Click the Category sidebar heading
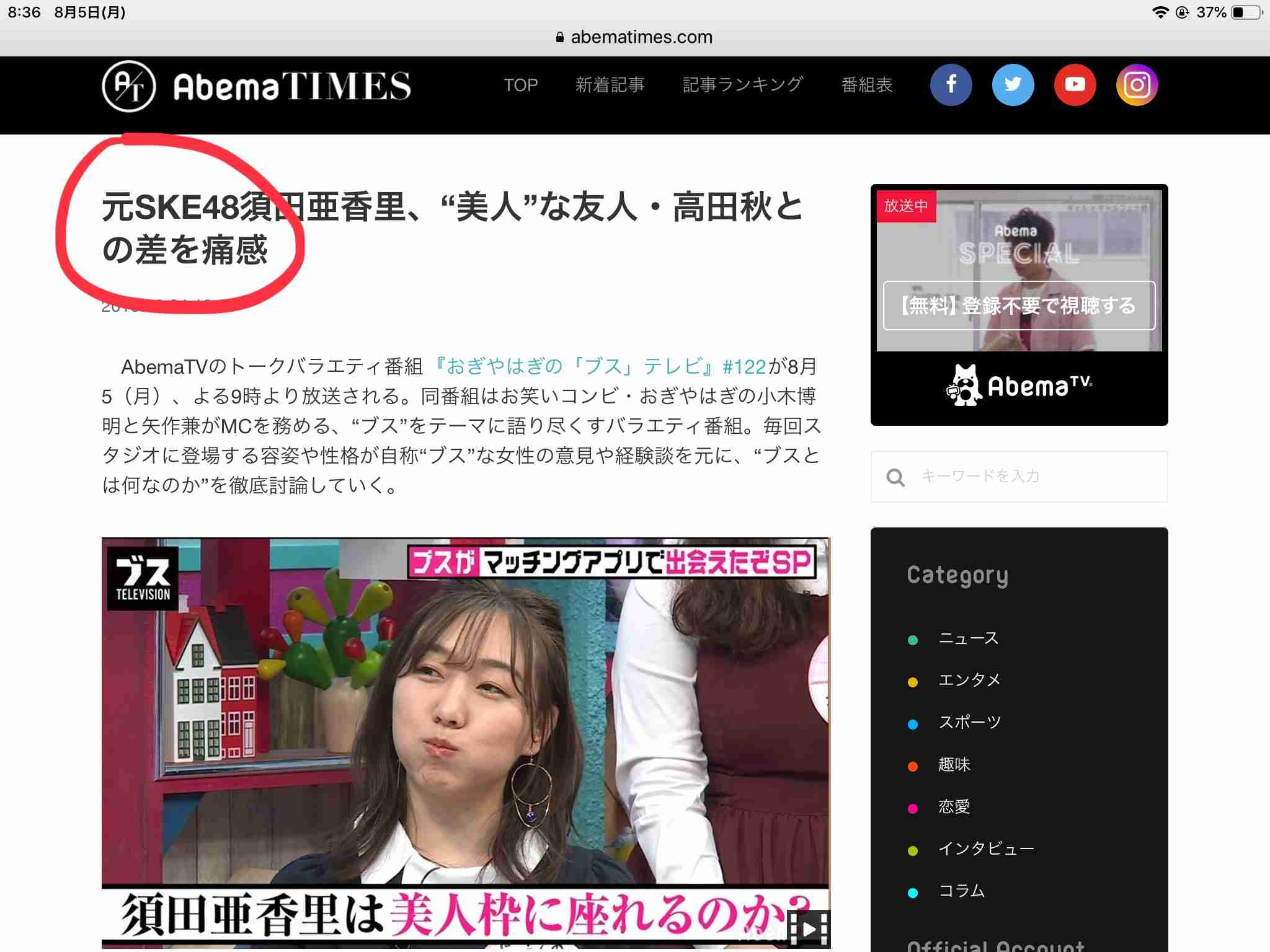The image size is (1270, 952). (957, 575)
